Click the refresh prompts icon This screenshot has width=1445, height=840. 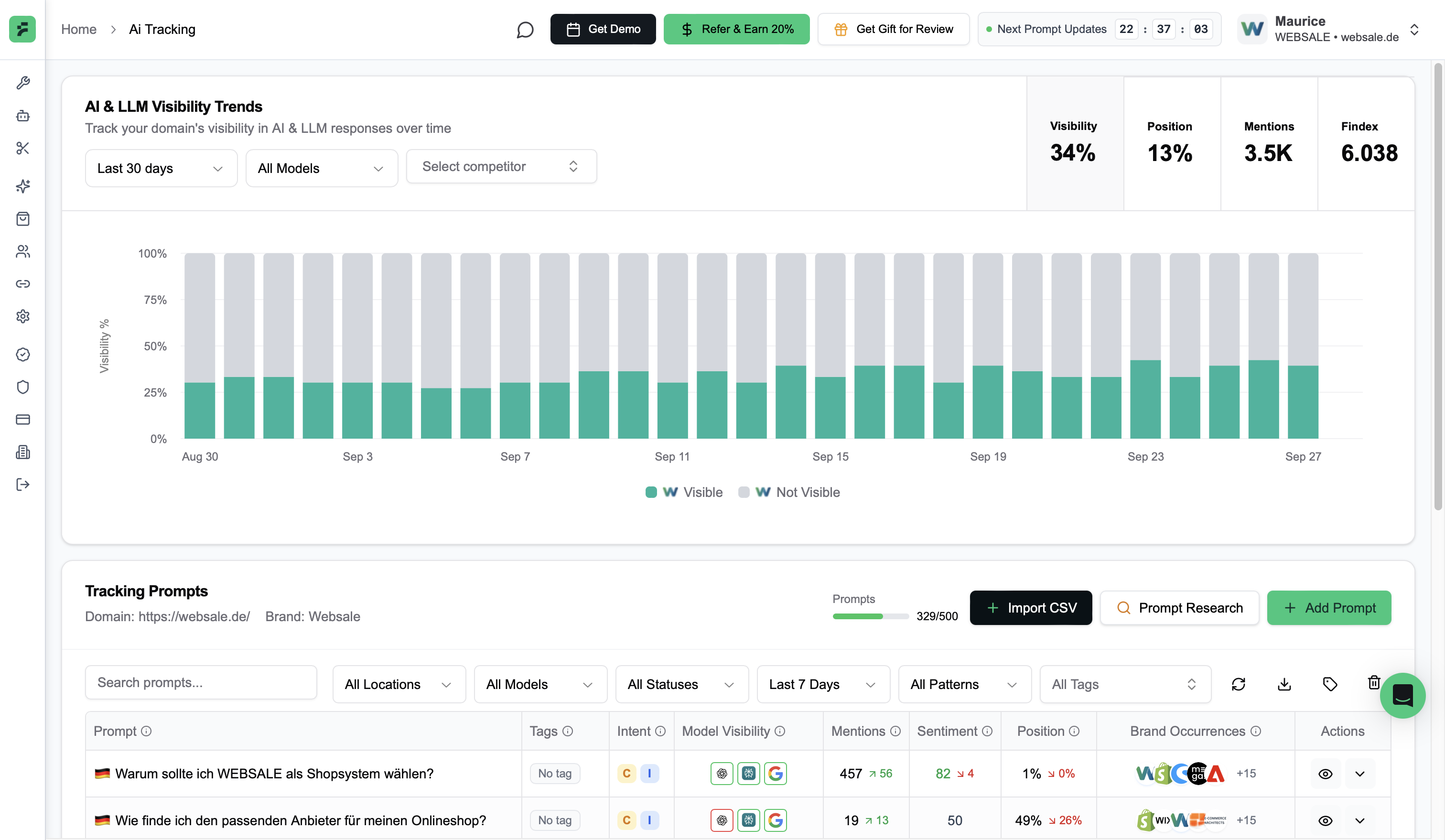click(1239, 684)
